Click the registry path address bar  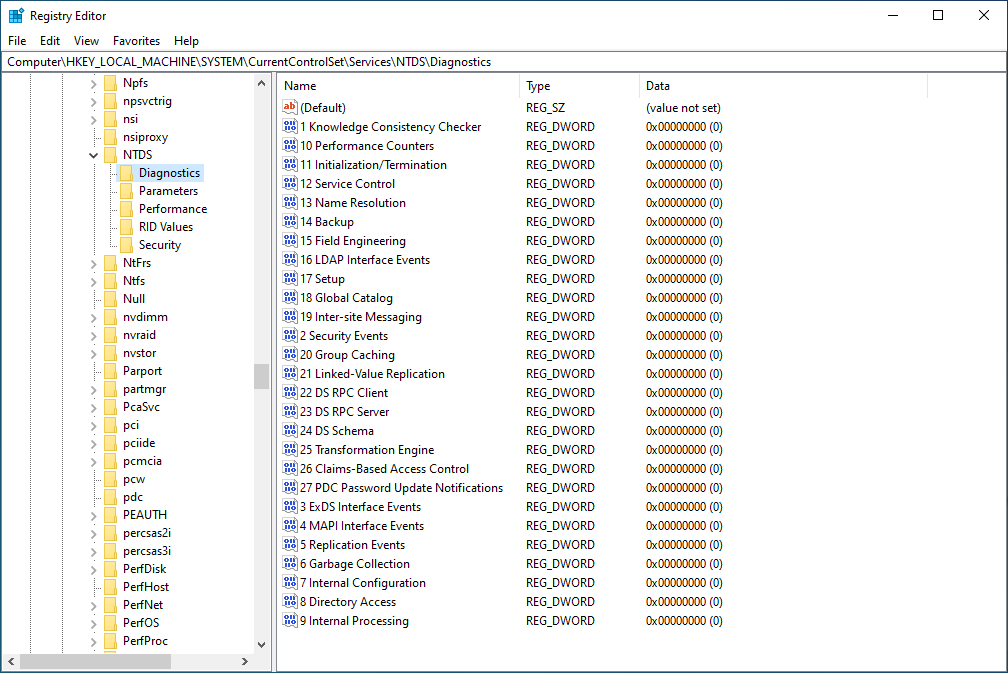(500, 62)
